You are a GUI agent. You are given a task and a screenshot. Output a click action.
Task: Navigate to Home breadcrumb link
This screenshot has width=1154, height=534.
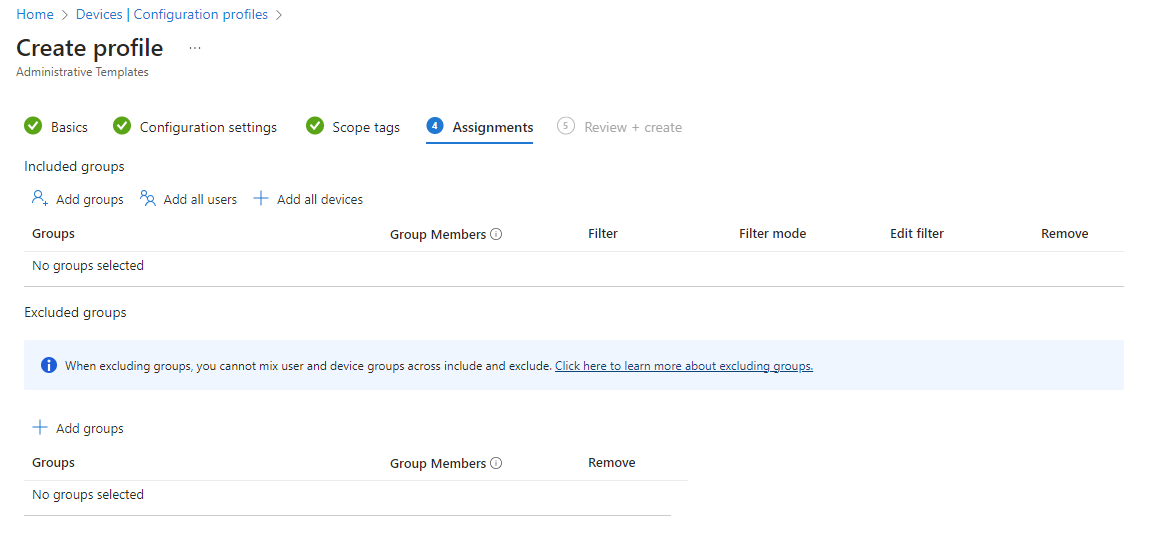coord(35,15)
